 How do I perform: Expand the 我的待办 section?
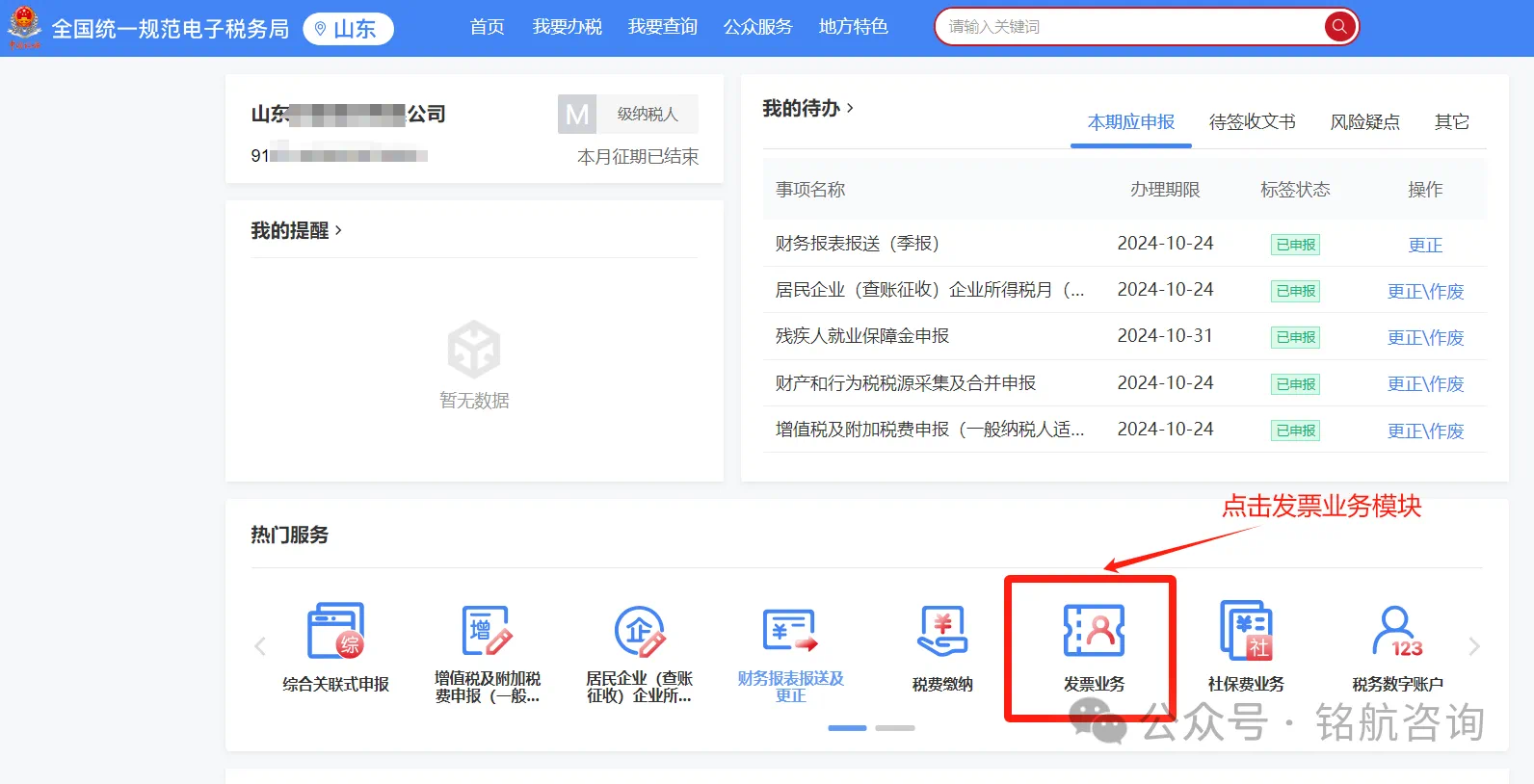click(807, 109)
